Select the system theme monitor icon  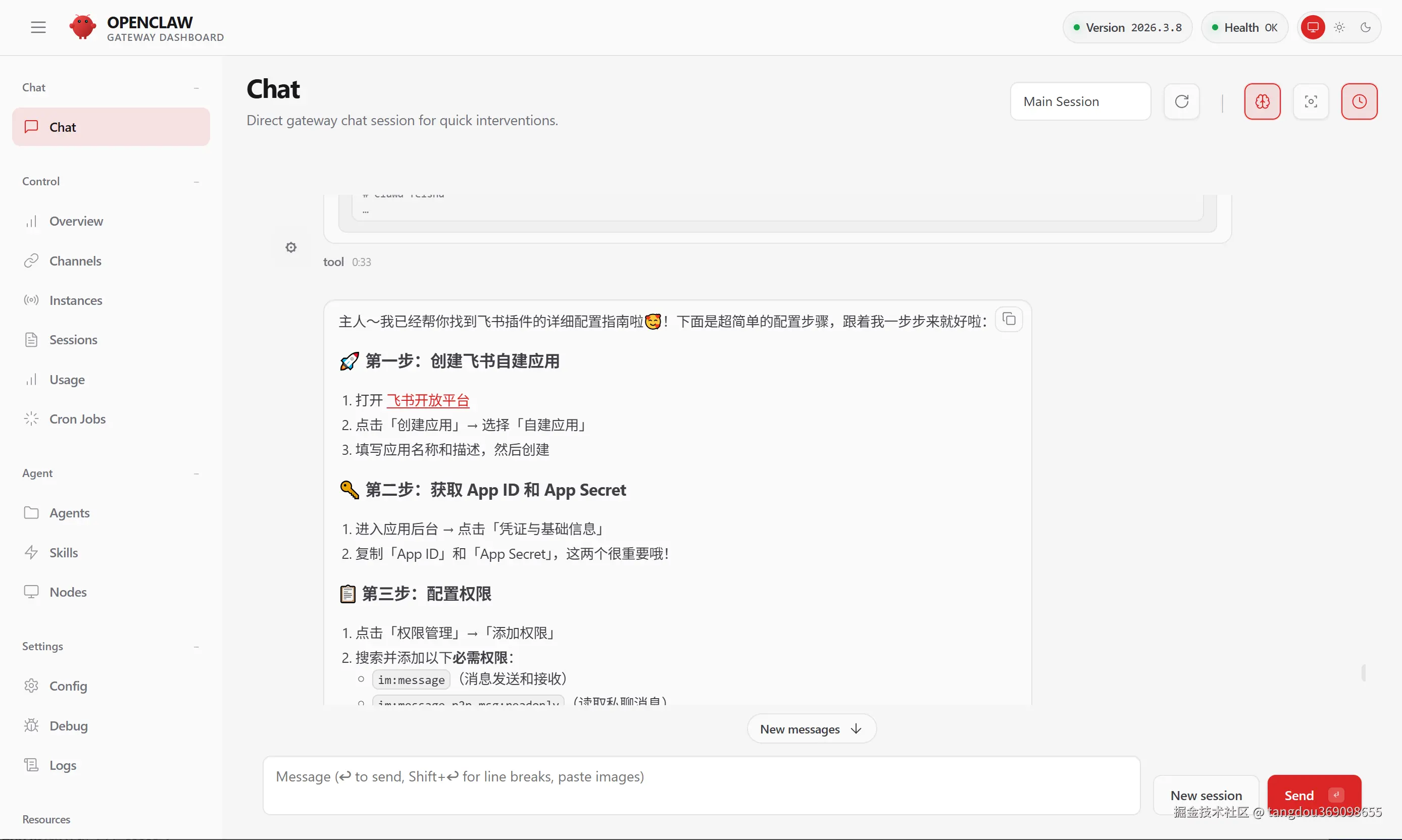point(1313,27)
